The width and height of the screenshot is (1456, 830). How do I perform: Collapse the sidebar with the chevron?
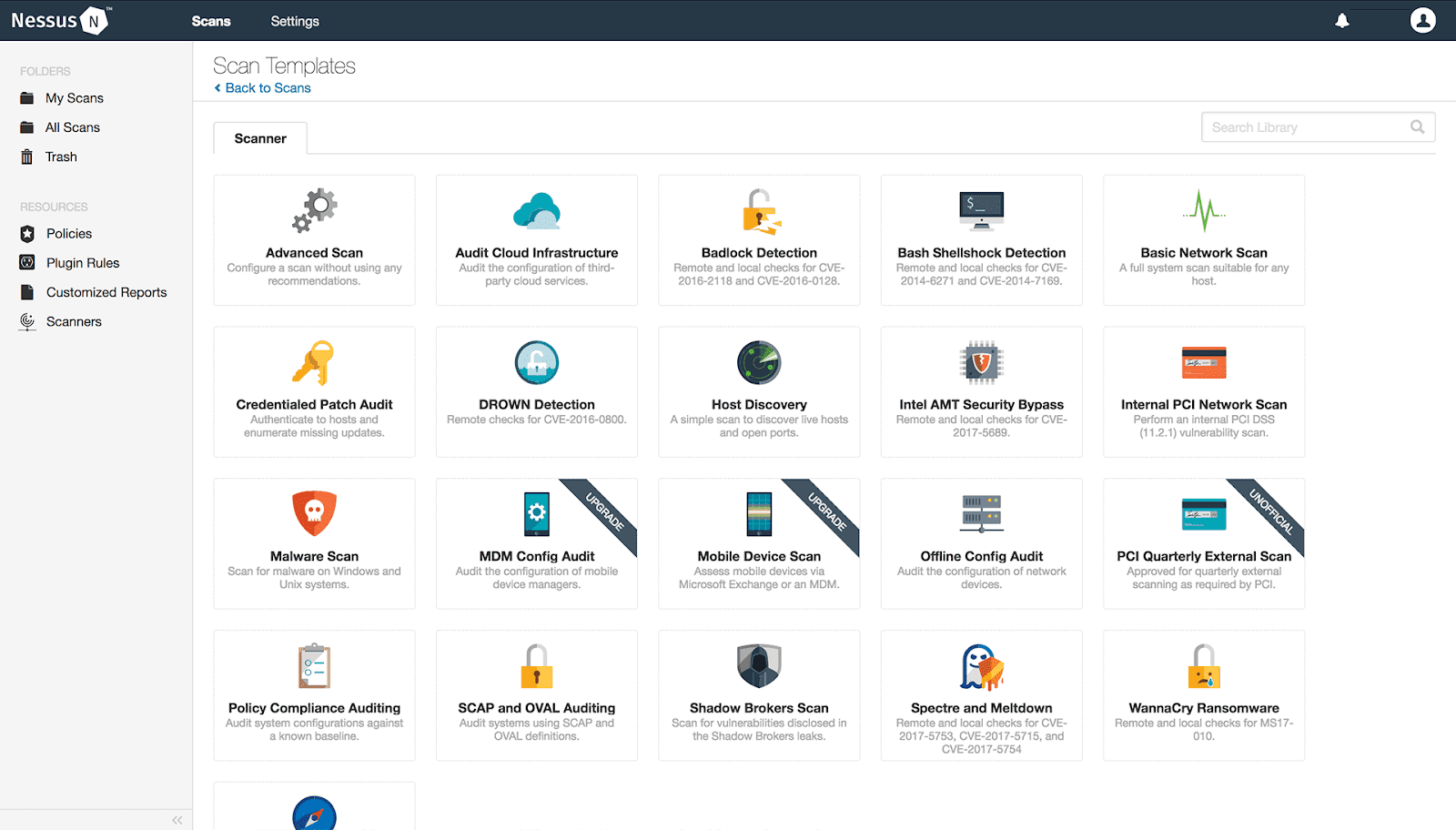coord(177,819)
